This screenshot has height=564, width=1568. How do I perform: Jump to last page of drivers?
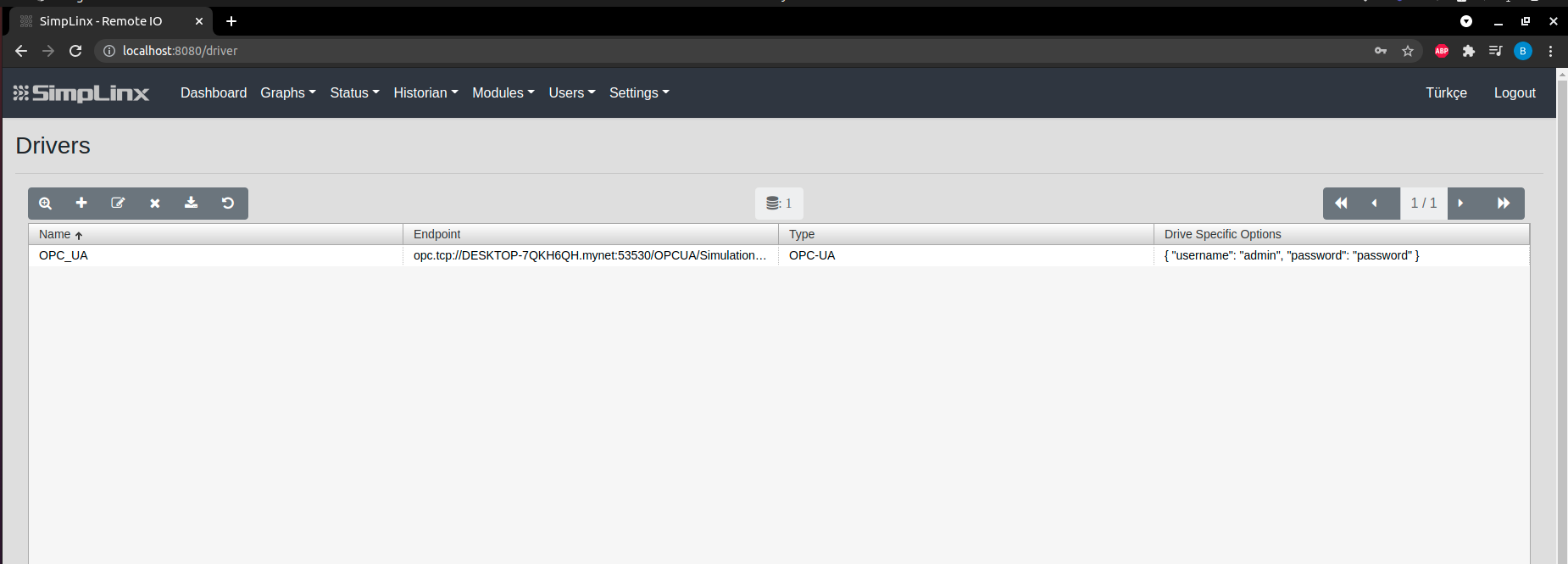tap(1504, 204)
